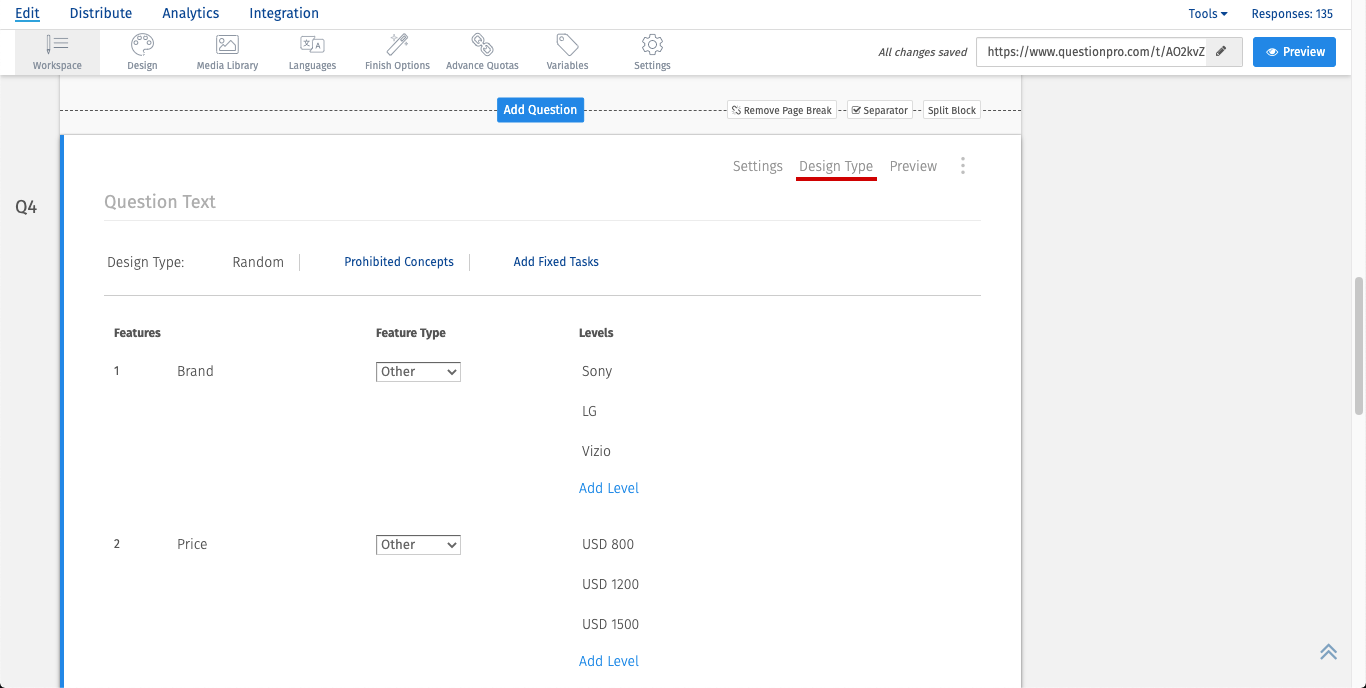Open the Settings gear icon
The image size is (1366, 688).
(x=652, y=45)
